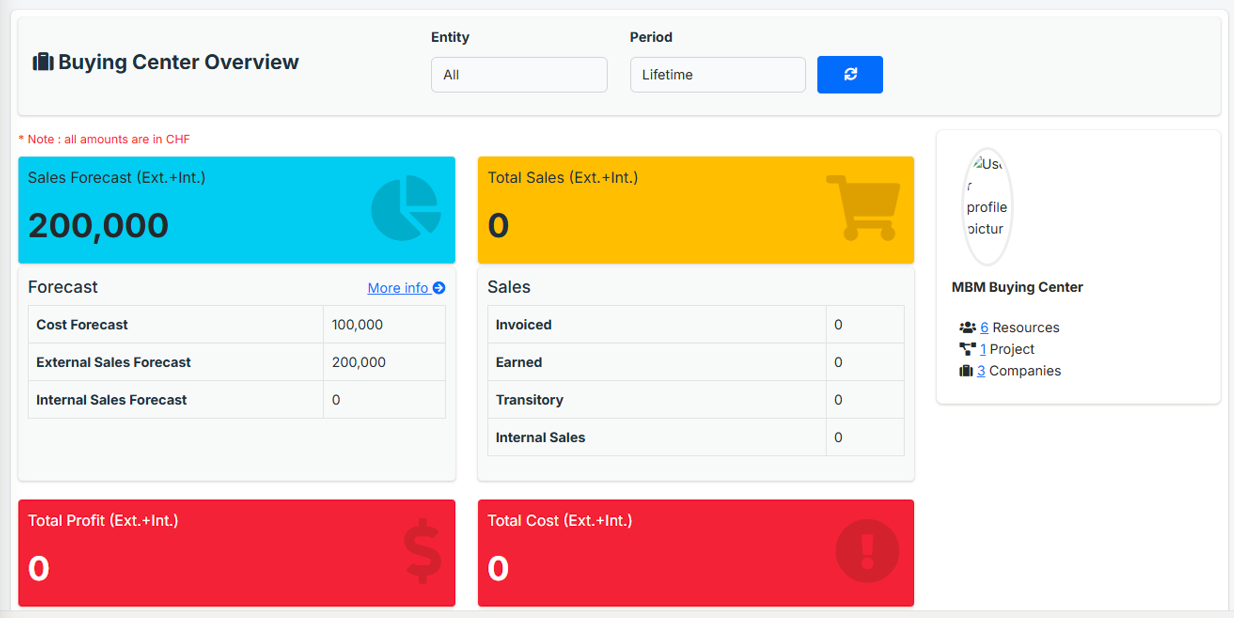Click the Invoiced row in Sales table
Screen dimensions: 1234x618
pos(695,325)
